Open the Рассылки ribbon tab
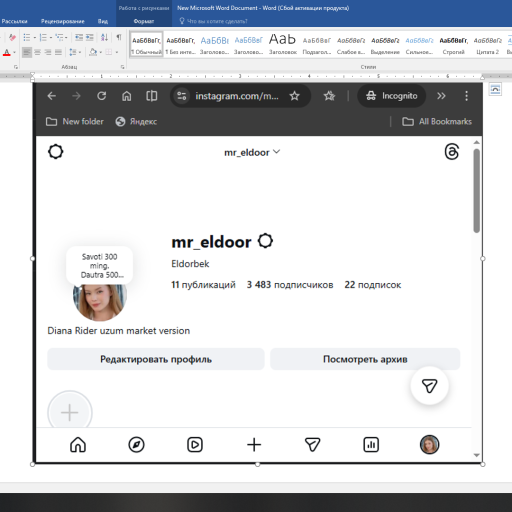This screenshot has width=512, height=512. coord(14,21)
